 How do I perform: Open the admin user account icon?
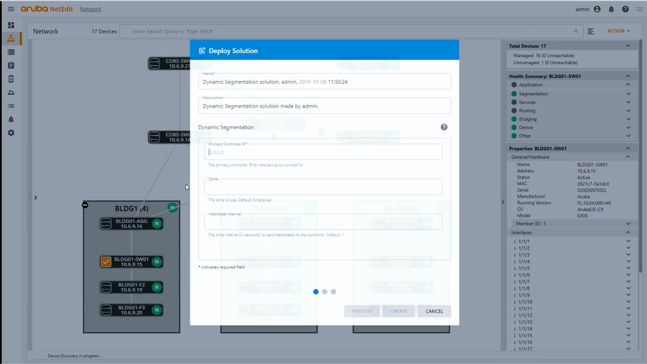(x=597, y=9)
